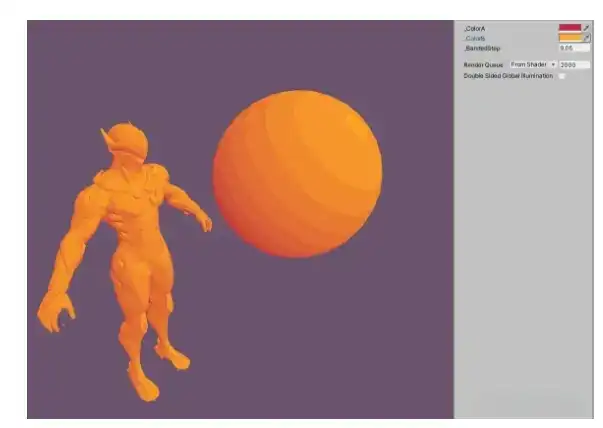
Task: Click the Render Queue label
Action: tap(483, 65)
